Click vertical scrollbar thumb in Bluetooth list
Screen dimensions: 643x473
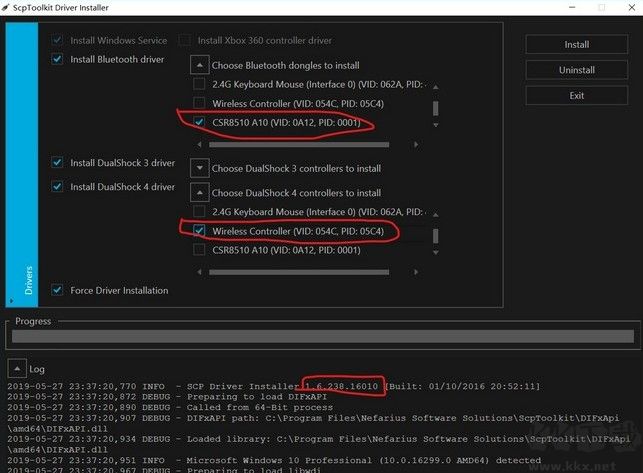(436, 108)
